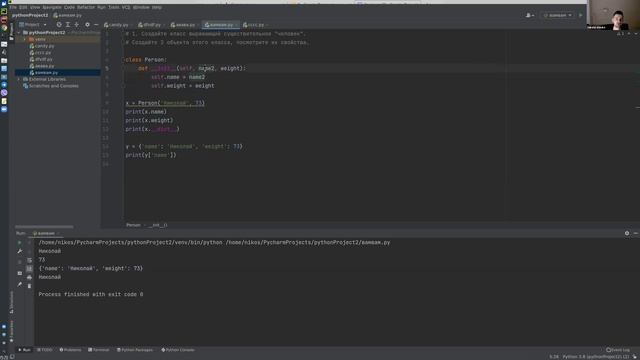Image resolution: width=640 pixels, height=360 pixels.
Task: Click the collapse all icon in Project toolbar
Action: click(77, 25)
